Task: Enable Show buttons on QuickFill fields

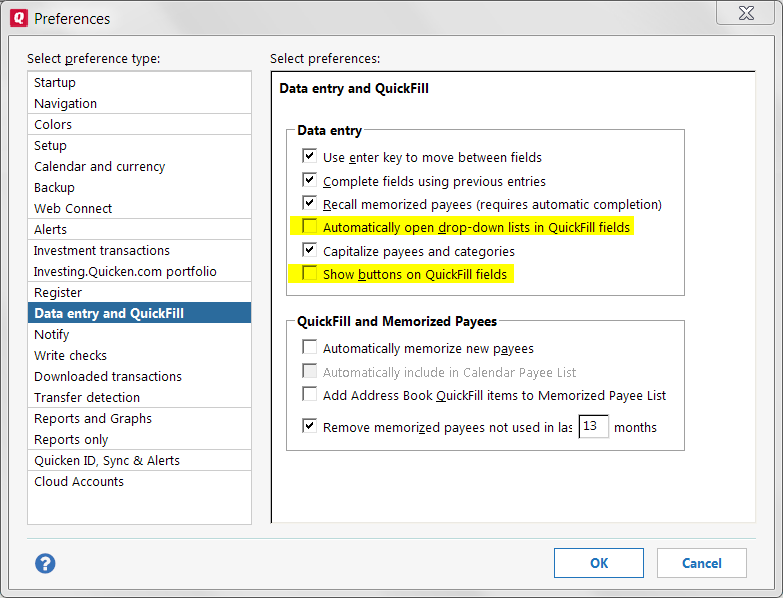Action: 310,273
